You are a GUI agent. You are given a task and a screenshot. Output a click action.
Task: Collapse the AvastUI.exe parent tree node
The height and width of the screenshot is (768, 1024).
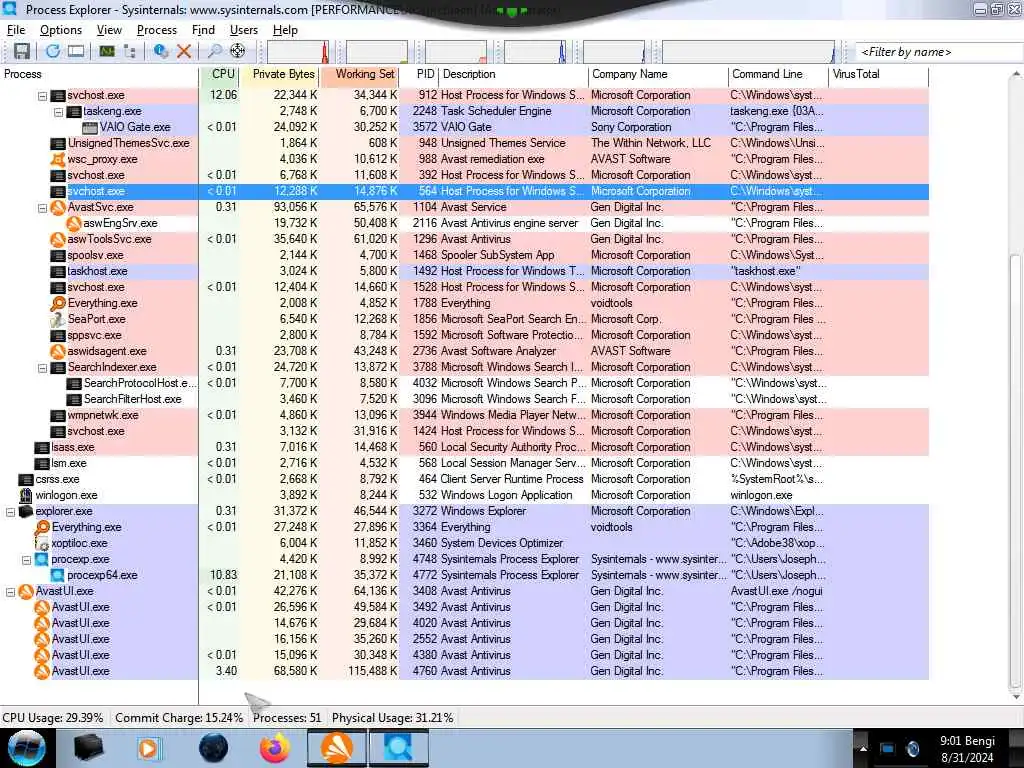coord(10,592)
